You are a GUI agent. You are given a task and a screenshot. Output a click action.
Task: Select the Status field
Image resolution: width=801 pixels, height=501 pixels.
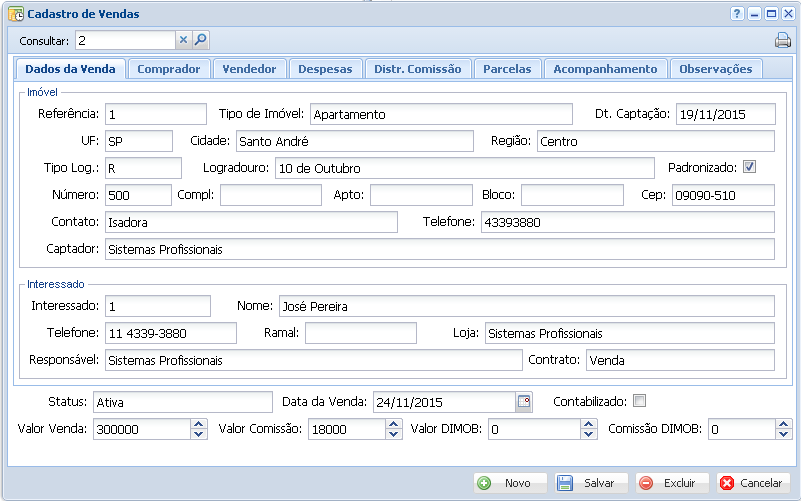(x=181, y=402)
